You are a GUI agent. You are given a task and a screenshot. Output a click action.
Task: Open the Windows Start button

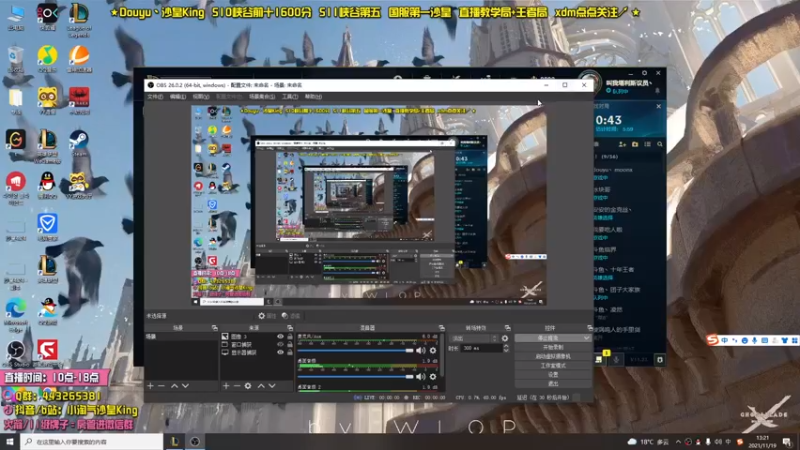(x=10, y=442)
